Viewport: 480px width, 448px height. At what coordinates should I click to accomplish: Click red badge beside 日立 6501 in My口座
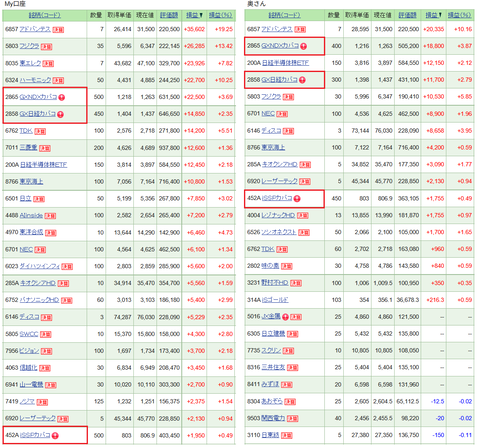(x=39, y=199)
